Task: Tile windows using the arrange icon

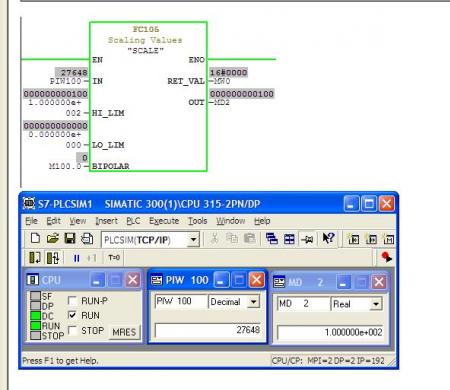Action: [289, 239]
